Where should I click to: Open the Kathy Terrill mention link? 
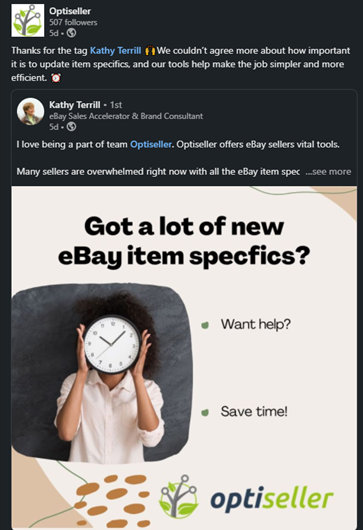pos(115,51)
